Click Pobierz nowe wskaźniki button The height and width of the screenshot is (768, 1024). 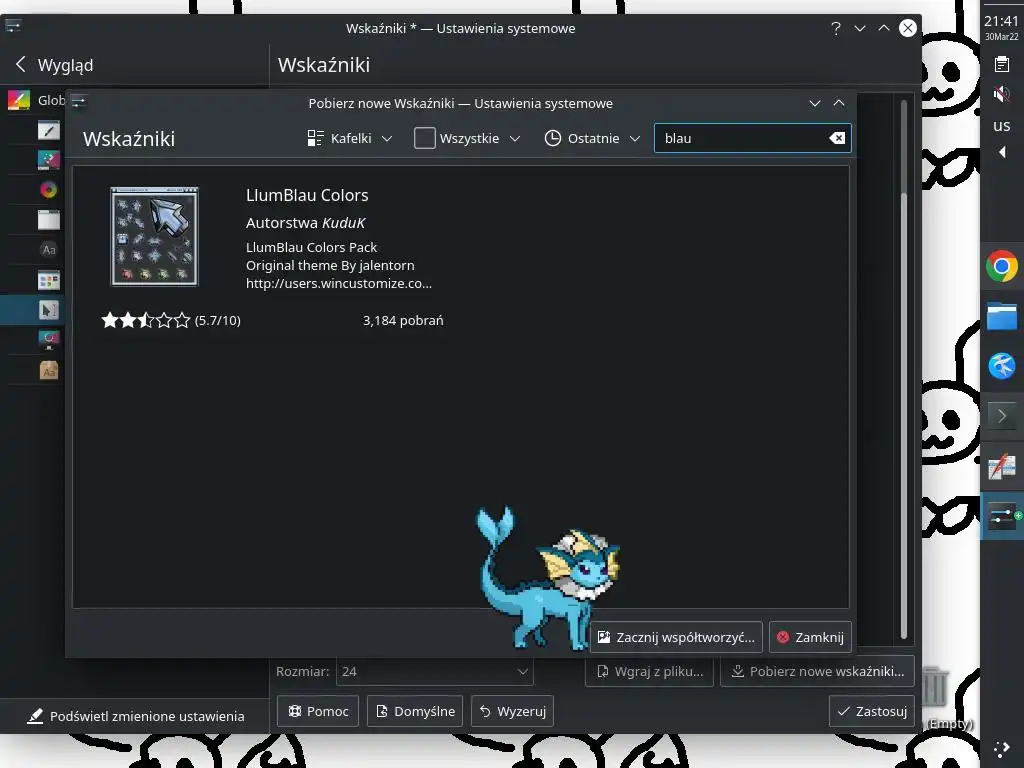(817, 671)
